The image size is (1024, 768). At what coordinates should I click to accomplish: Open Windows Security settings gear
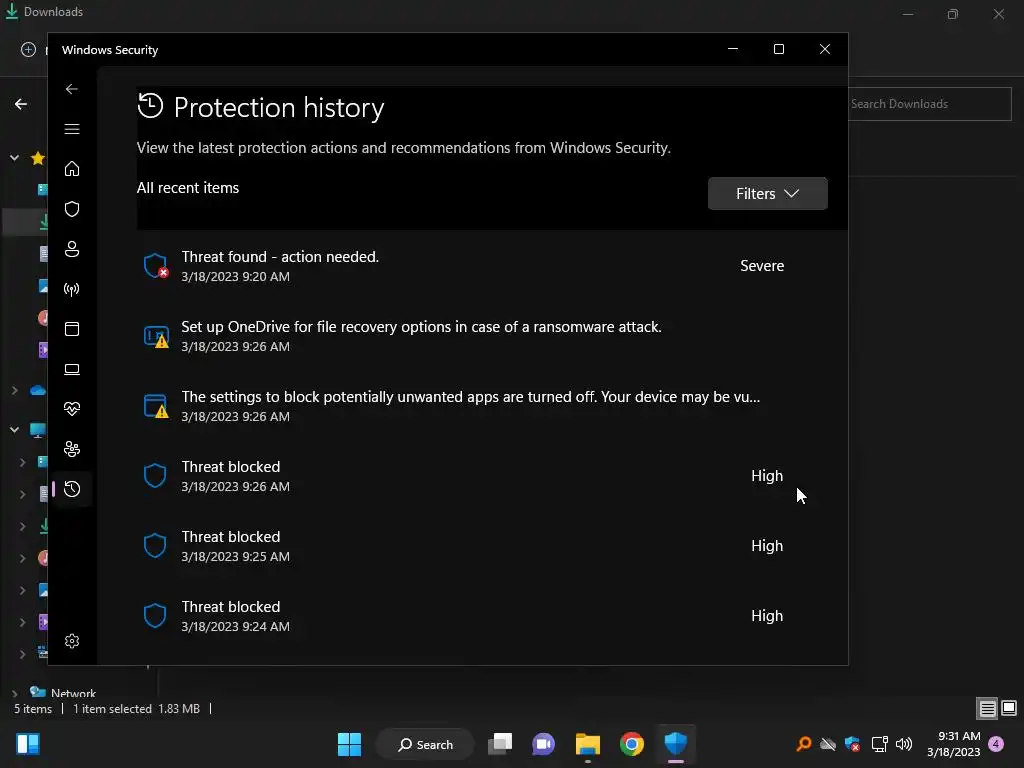(x=72, y=641)
